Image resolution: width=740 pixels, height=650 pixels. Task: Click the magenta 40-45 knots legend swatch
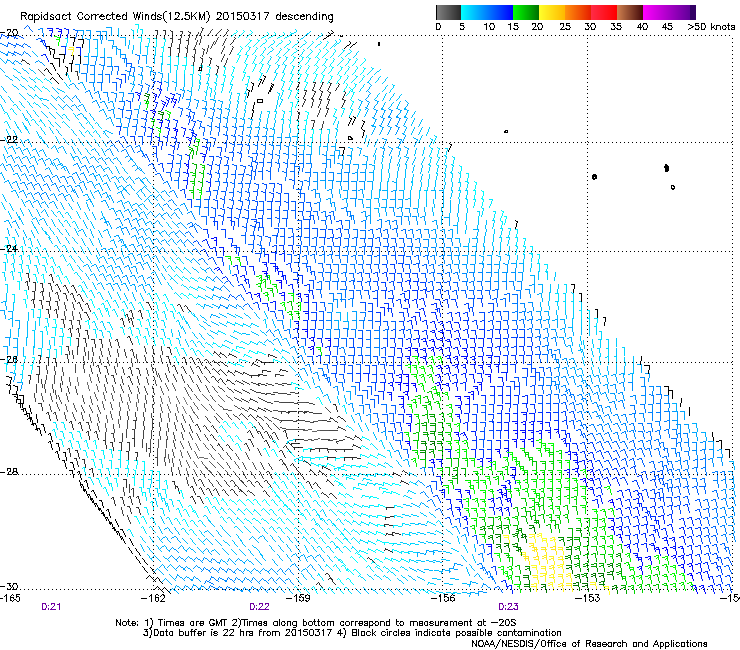click(656, 12)
